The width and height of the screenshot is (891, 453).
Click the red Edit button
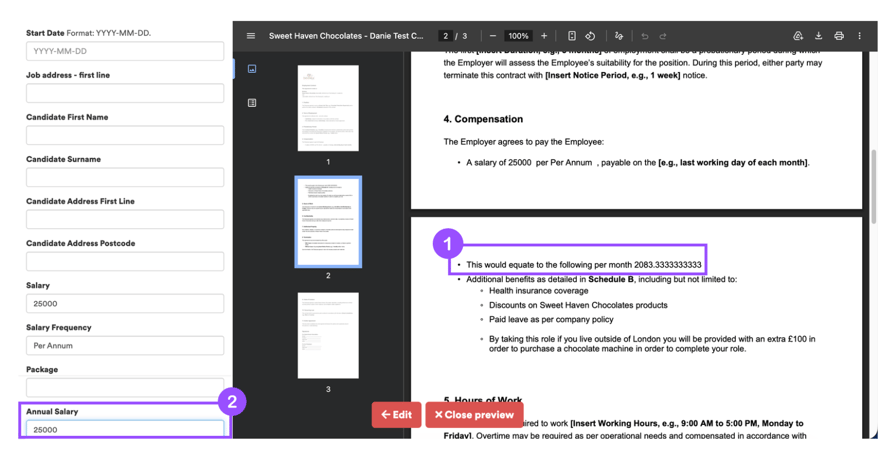(396, 415)
